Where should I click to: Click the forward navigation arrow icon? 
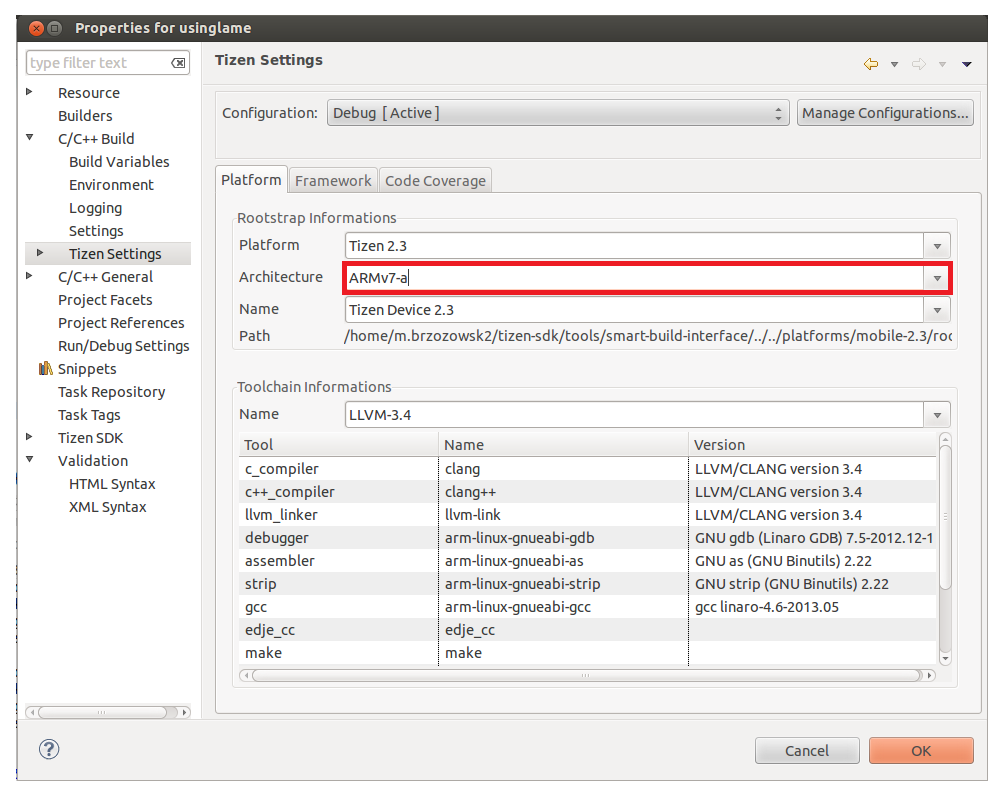918,64
